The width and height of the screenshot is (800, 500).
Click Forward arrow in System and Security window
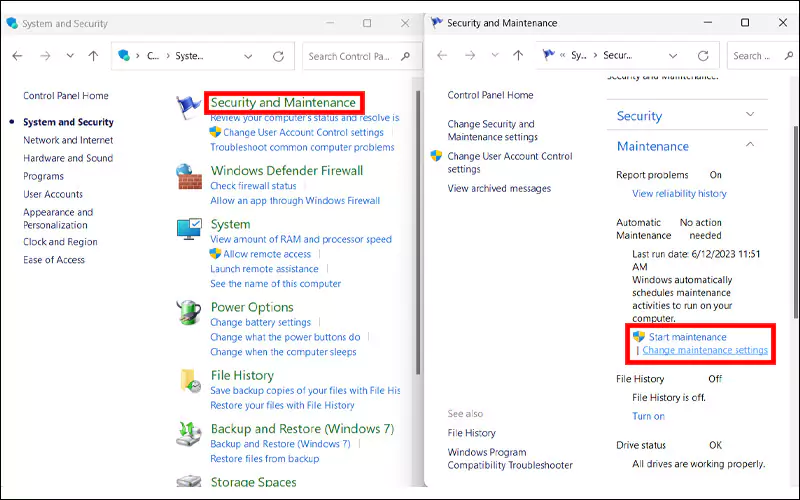pos(45,56)
